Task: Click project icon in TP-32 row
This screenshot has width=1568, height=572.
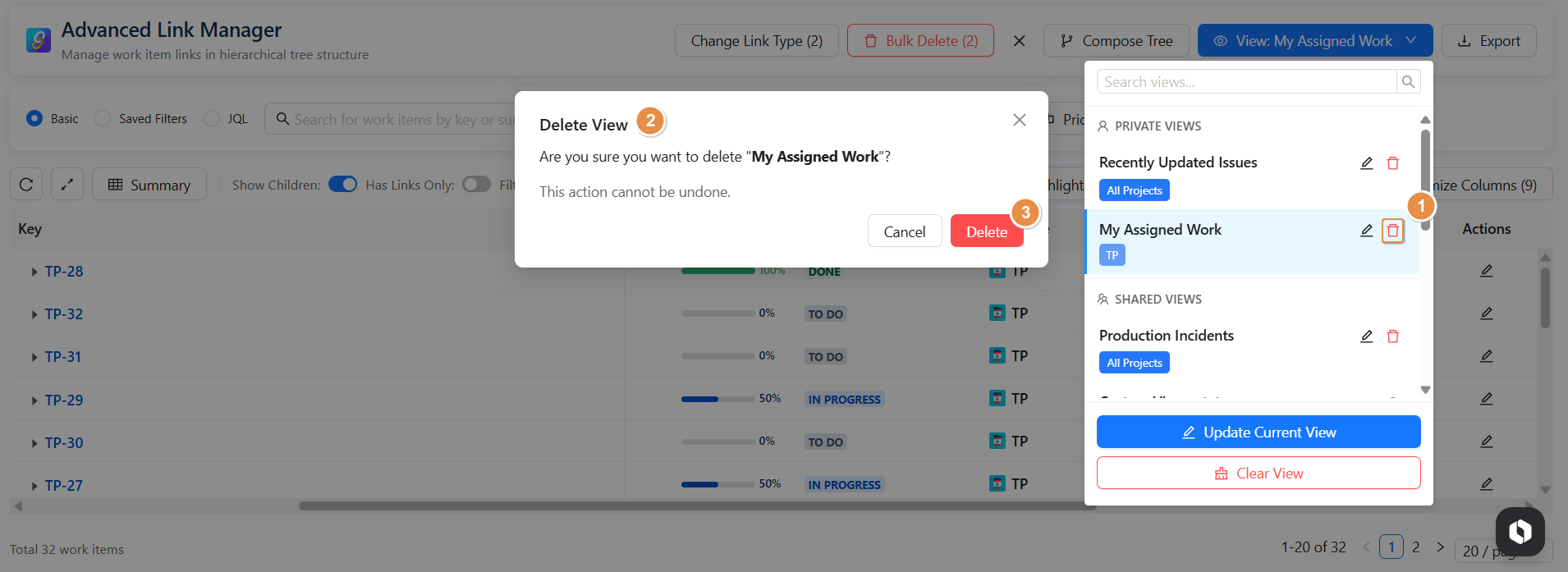Action: tap(997, 313)
